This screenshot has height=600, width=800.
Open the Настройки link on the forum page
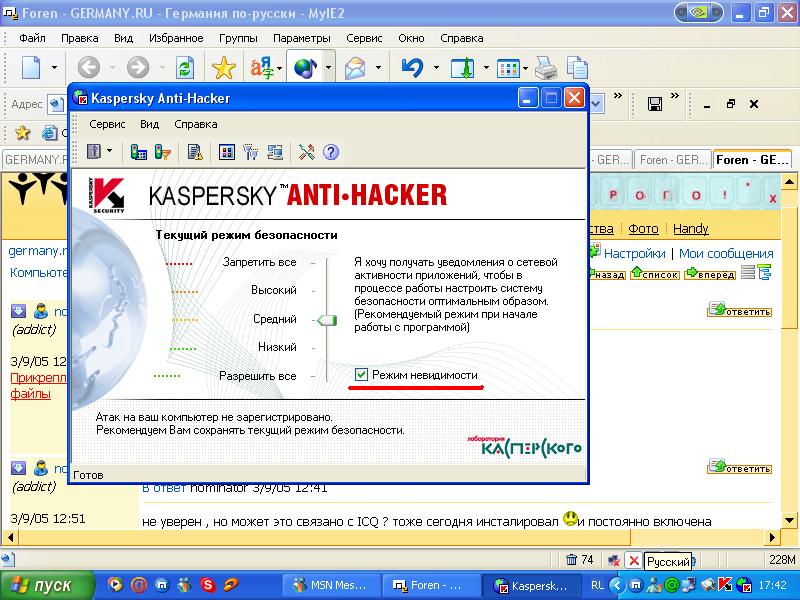point(634,254)
